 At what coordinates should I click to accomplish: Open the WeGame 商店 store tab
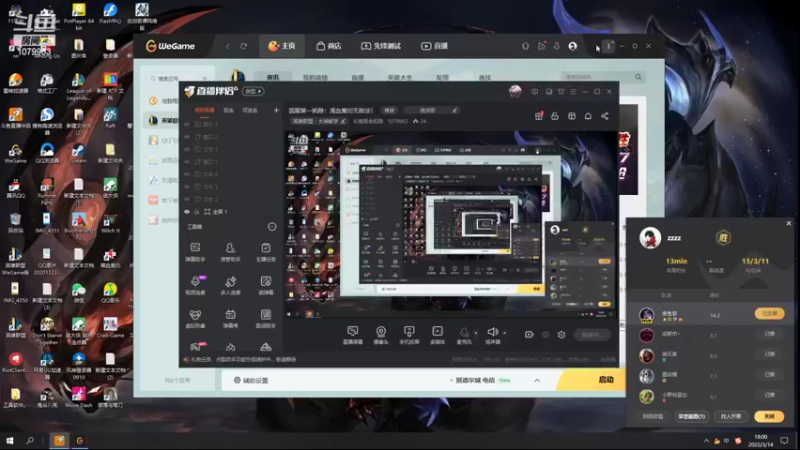click(x=329, y=46)
